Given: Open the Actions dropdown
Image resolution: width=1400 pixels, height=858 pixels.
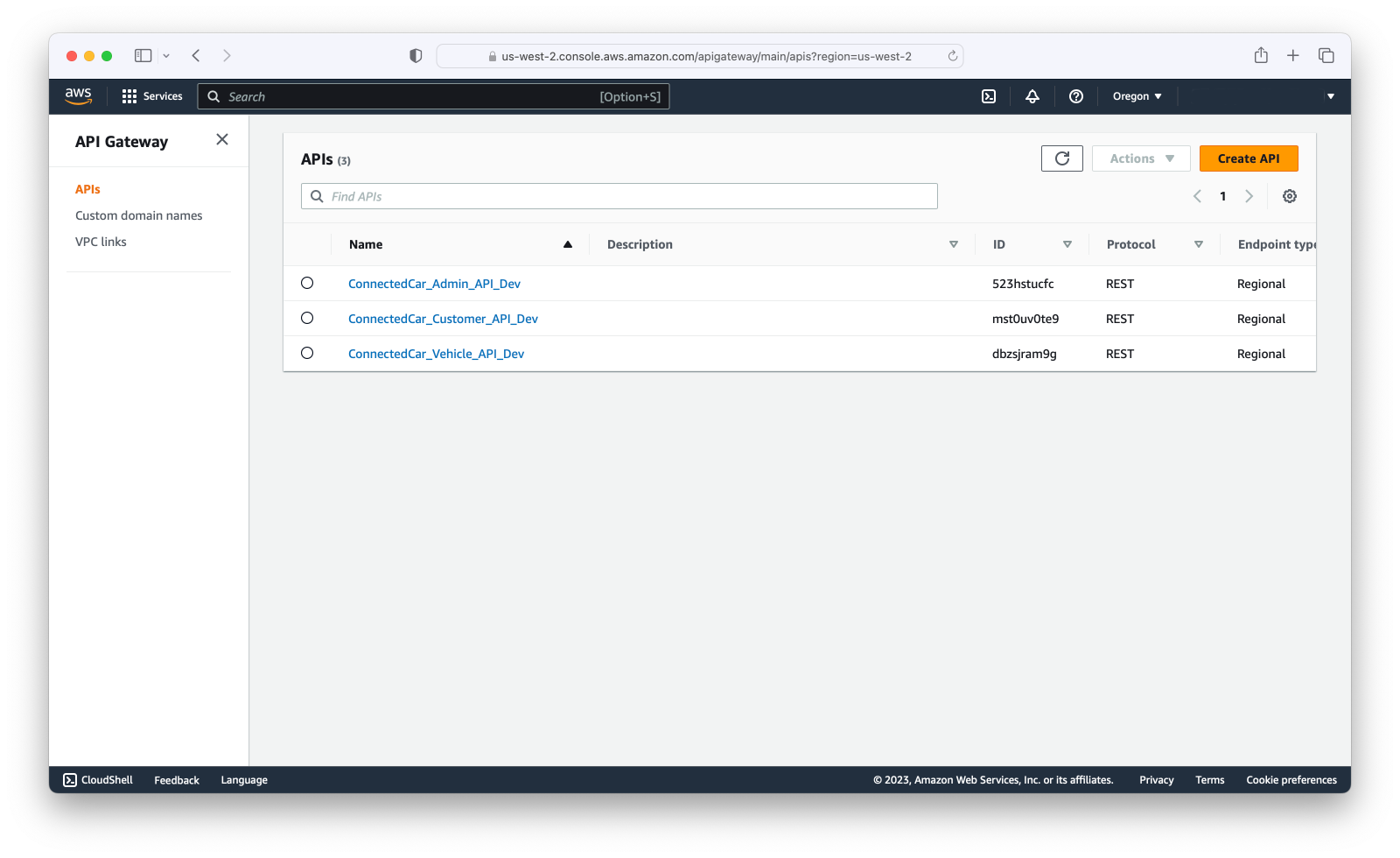Looking at the screenshot, I should (1141, 158).
